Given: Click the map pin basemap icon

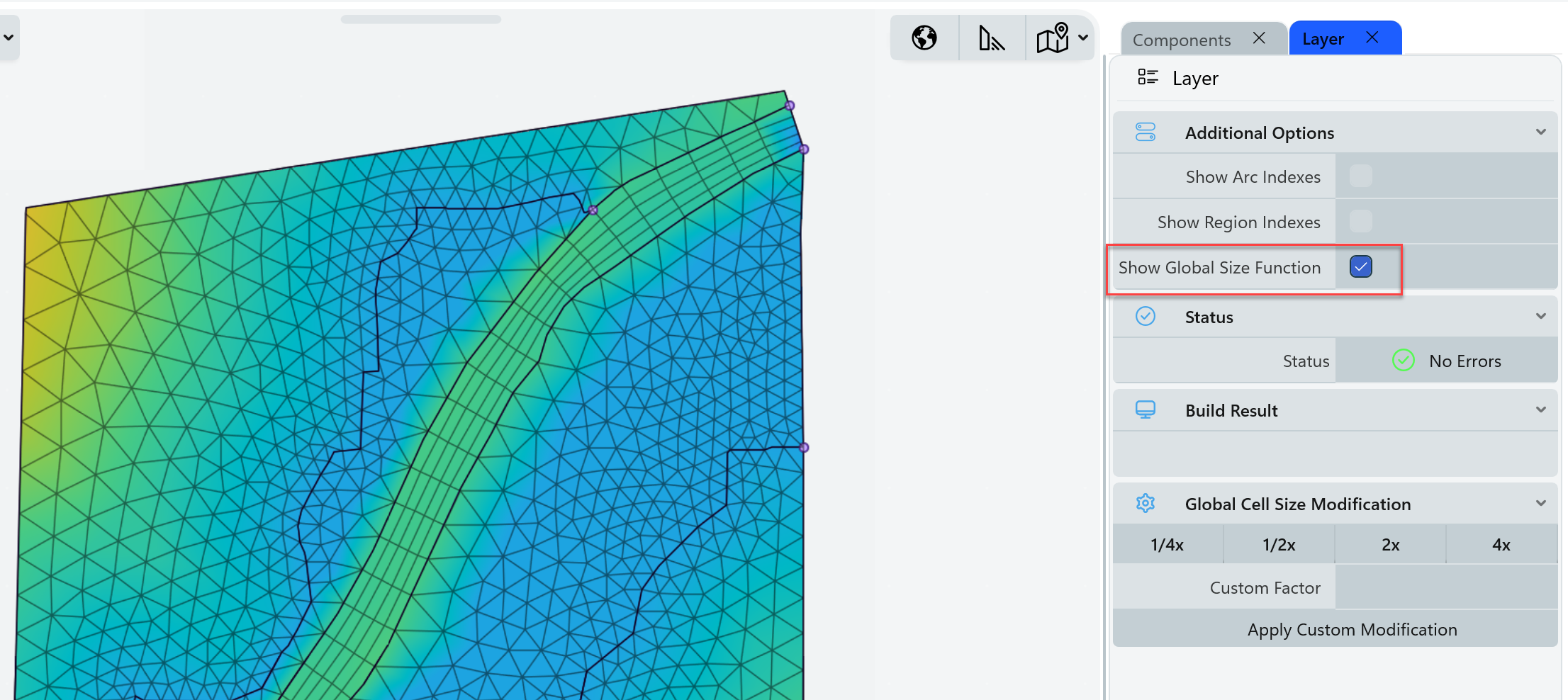Looking at the screenshot, I should [1053, 38].
